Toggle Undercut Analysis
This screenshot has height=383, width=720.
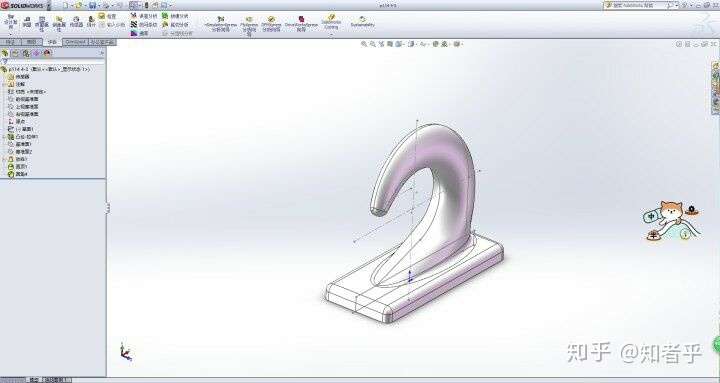[175, 24]
